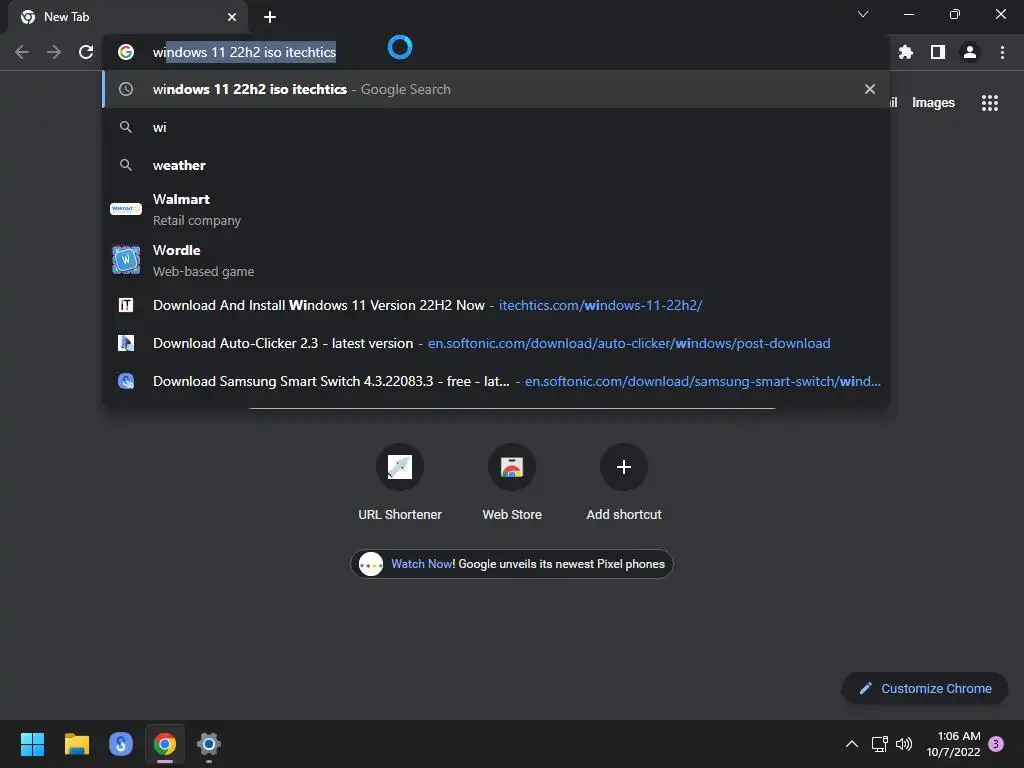Click the itechtics favicon in suggestions
Screen dimensions: 1024x768
(x=126, y=305)
